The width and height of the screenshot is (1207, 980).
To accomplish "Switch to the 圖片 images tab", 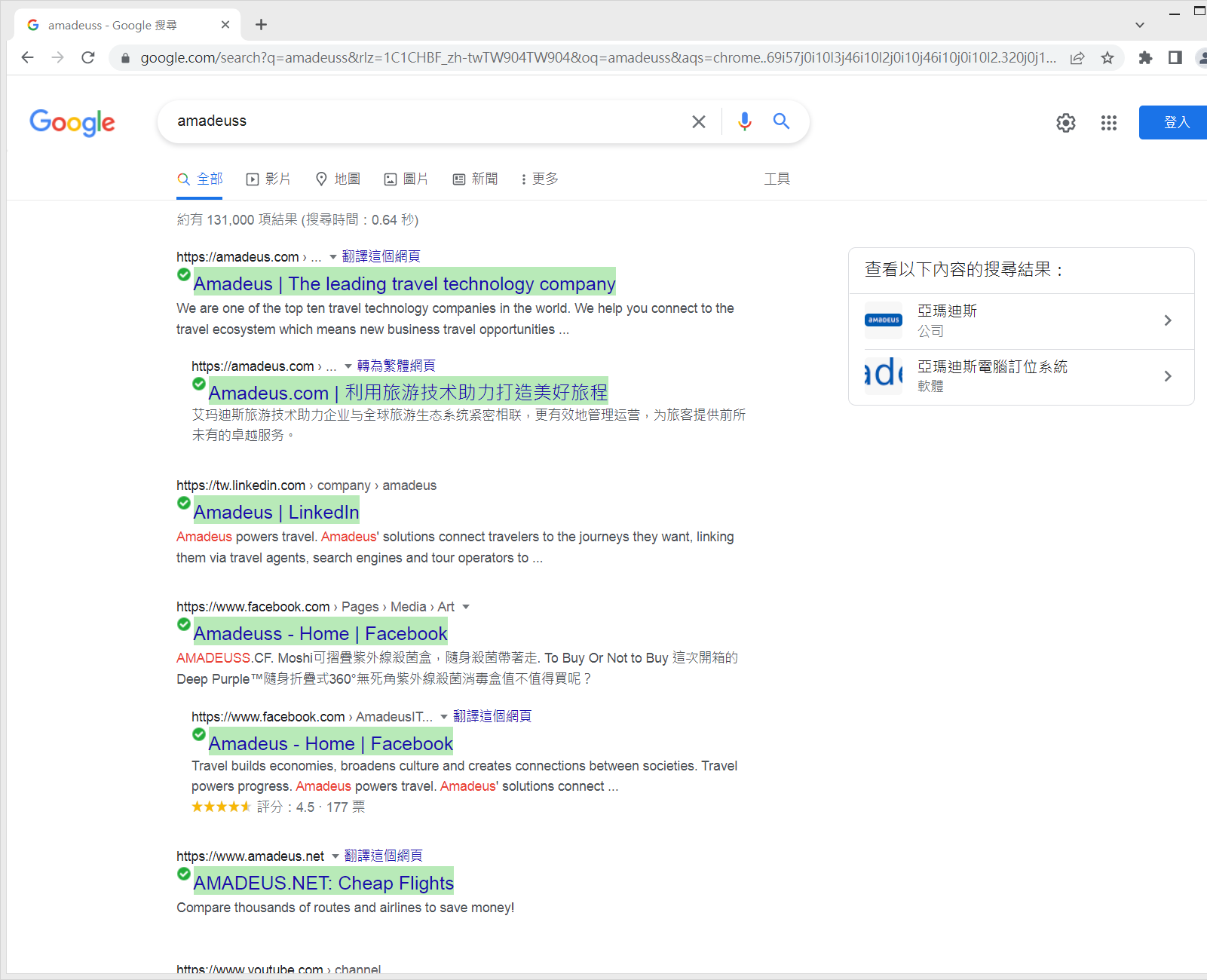I will coord(406,179).
